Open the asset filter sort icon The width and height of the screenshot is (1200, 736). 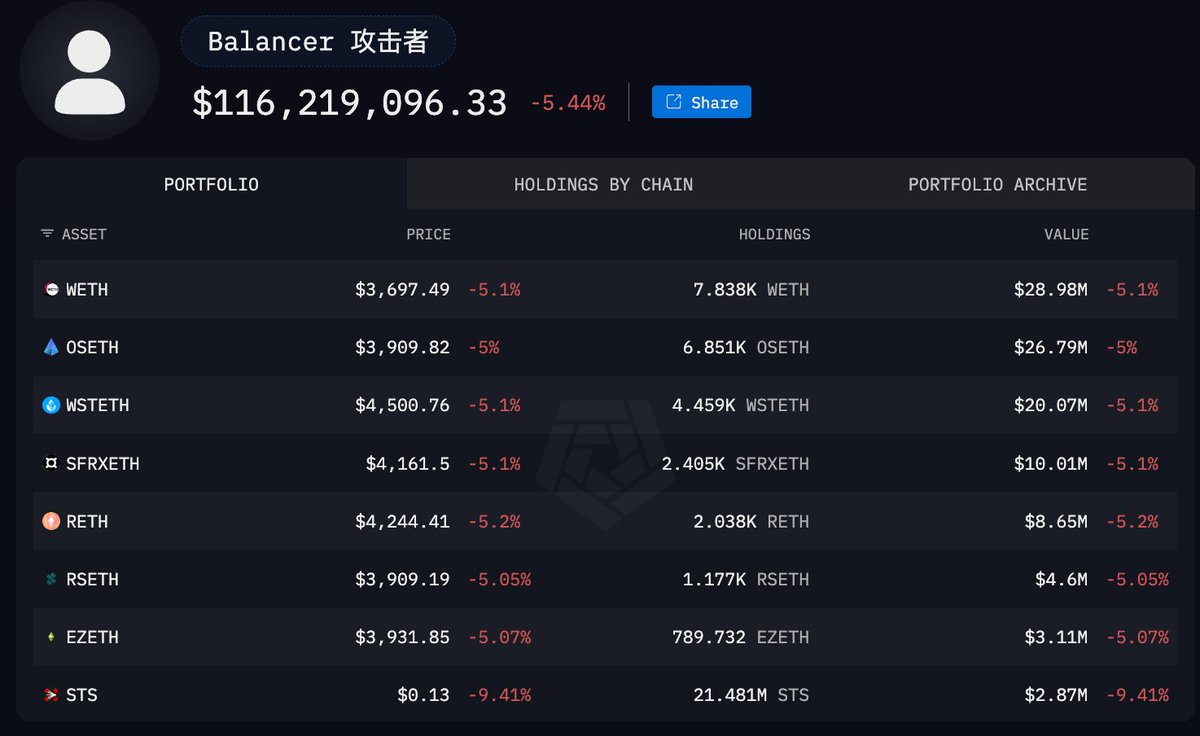click(47, 234)
